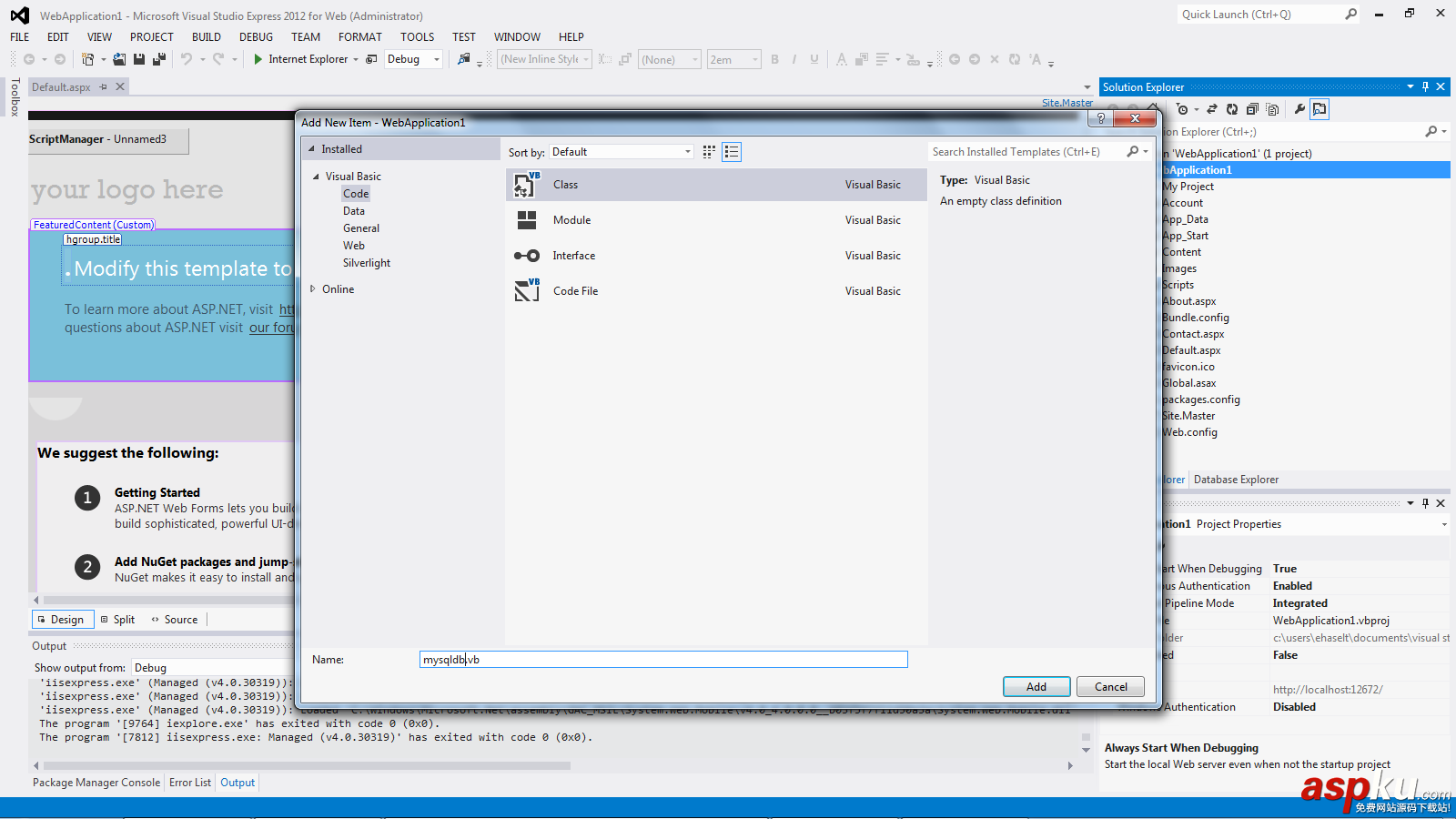The width and height of the screenshot is (1456, 819).
Task: Click the Redo toolbar icon
Action: click(x=218, y=59)
